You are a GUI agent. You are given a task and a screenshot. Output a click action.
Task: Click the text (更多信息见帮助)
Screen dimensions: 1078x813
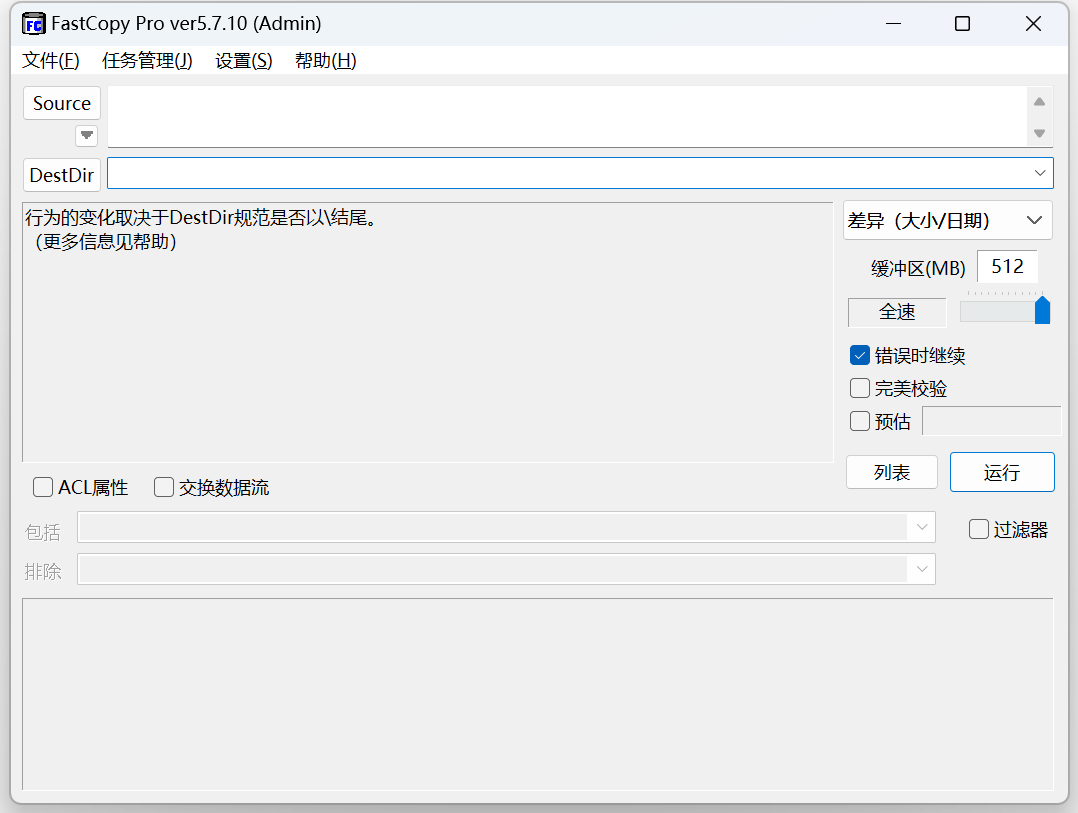click(x=106, y=242)
